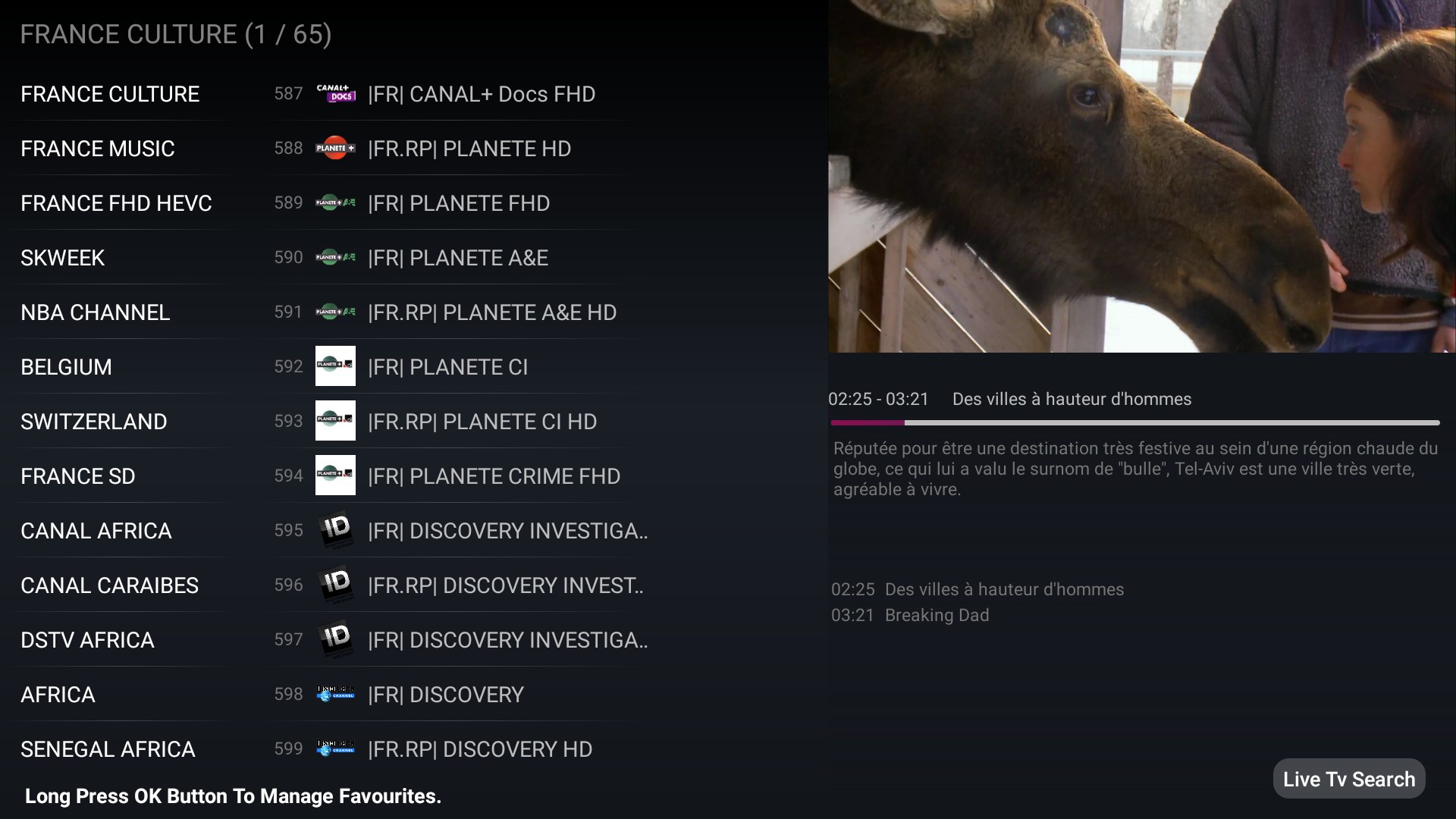
Task: Select the ID logo on channel 595
Action: pyautogui.click(x=335, y=530)
